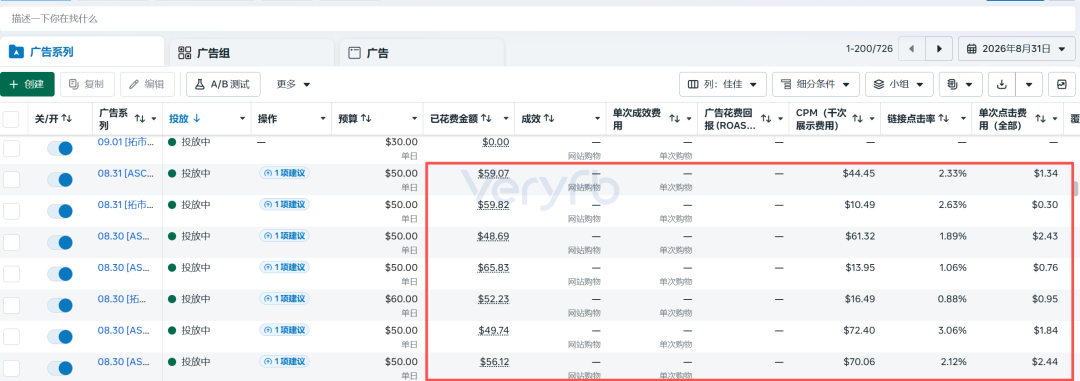1080x381 pixels.
Task: Switch off campaign that spent $49.74
Action: [x=60, y=337]
